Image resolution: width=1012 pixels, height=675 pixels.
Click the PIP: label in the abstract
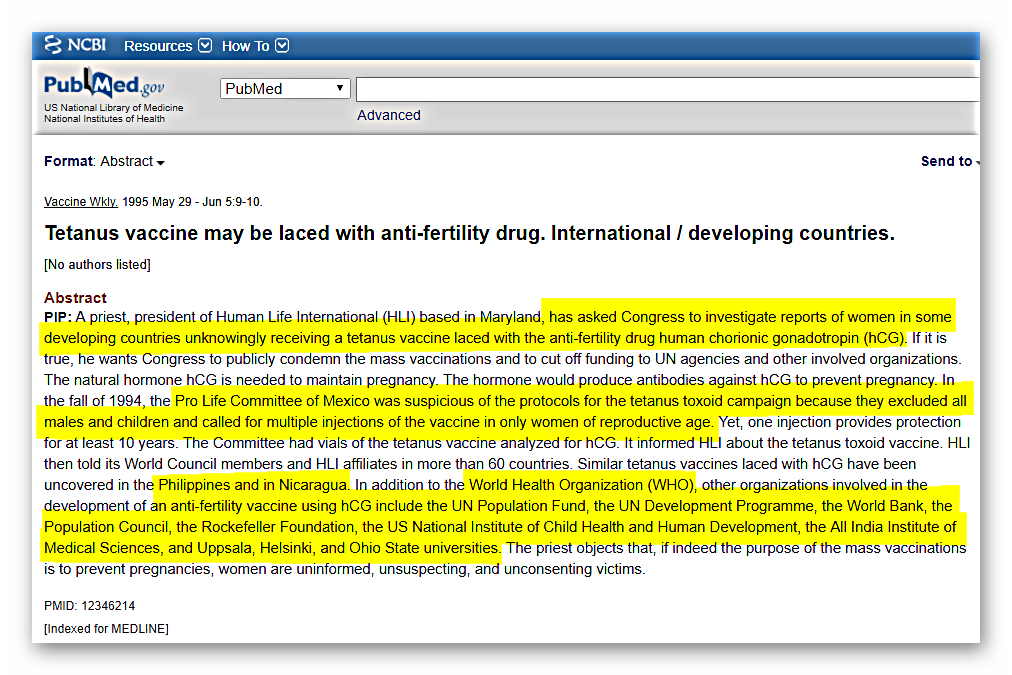(57, 317)
